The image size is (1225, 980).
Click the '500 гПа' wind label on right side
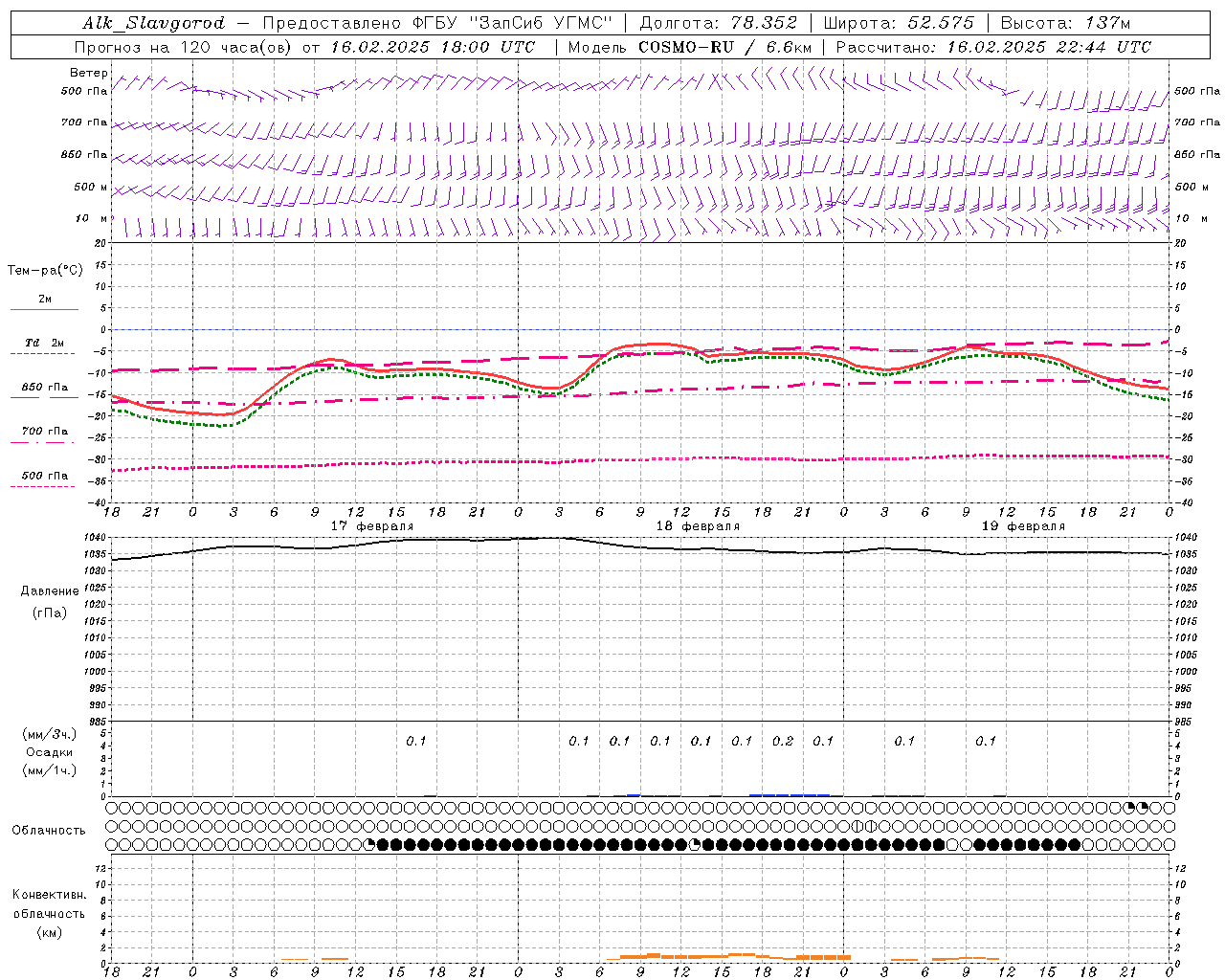[x=1197, y=92]
